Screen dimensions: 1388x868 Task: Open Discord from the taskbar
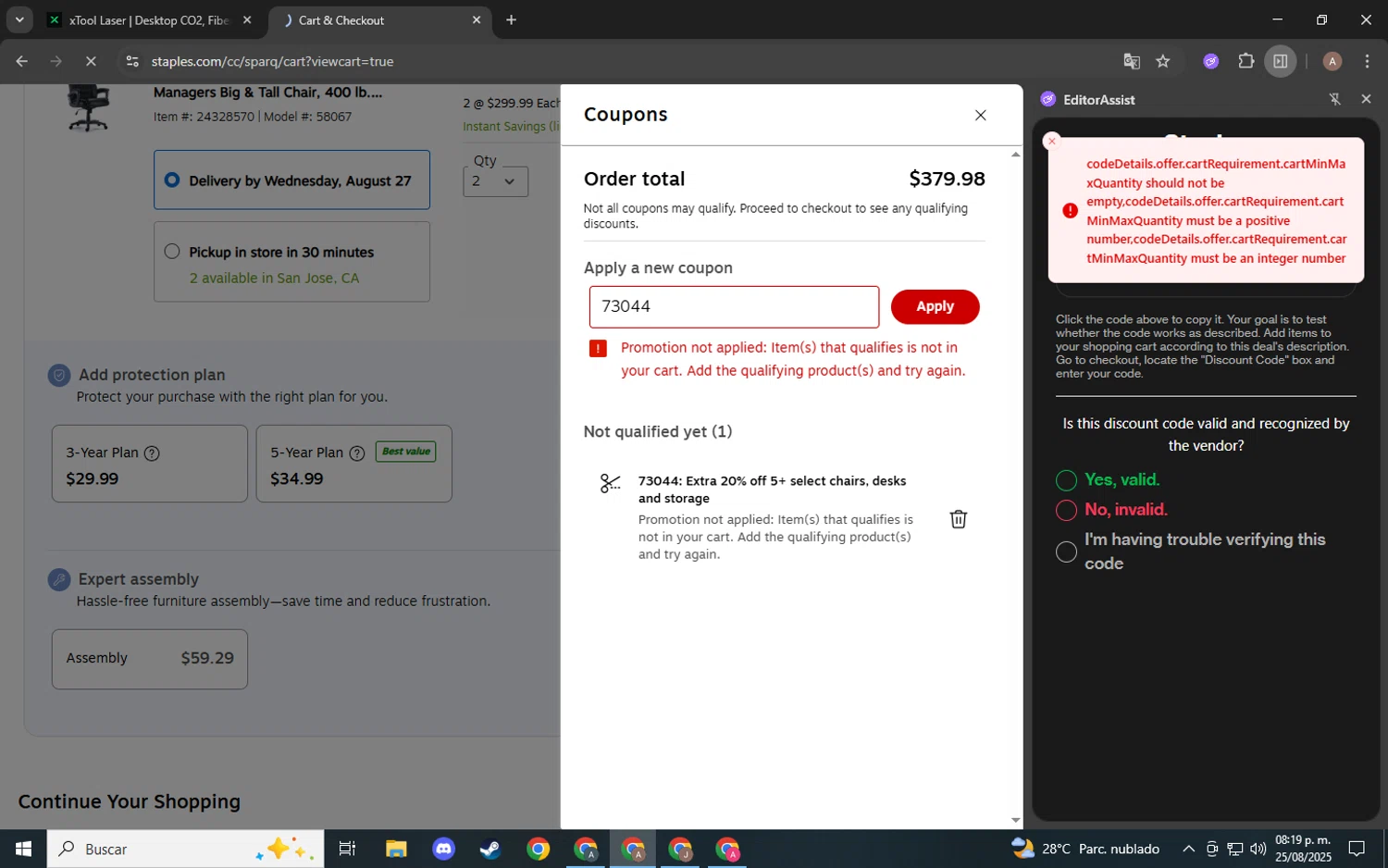coord(443,849)
